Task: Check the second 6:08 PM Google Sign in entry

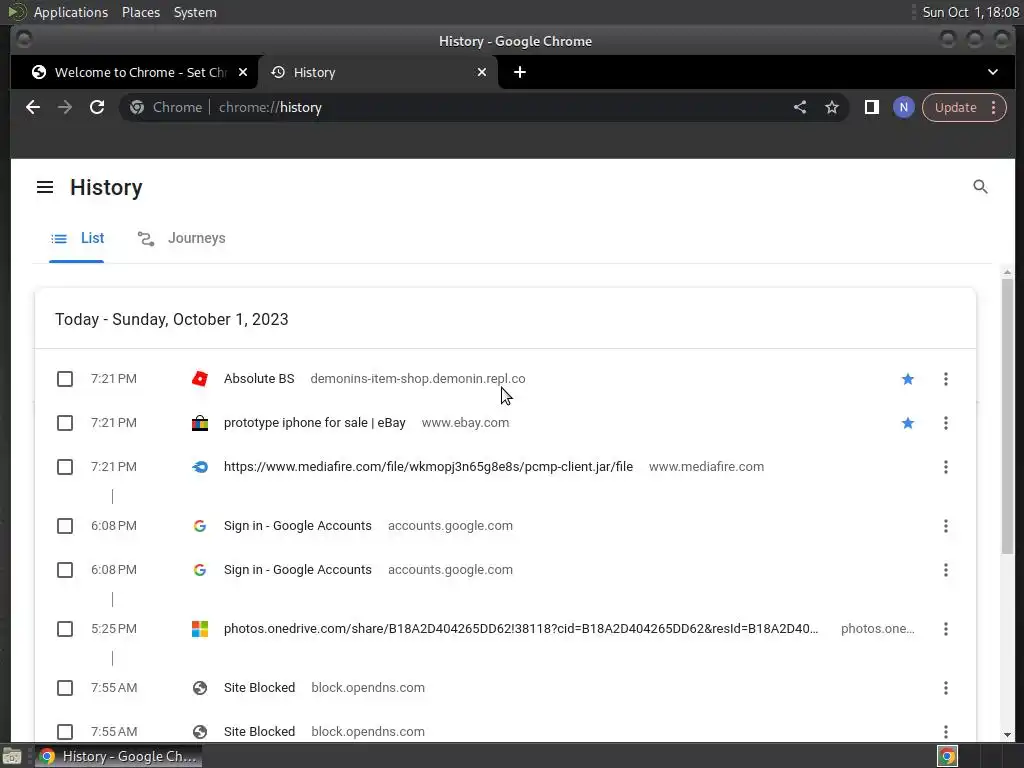Action: [x=65, y=570]
